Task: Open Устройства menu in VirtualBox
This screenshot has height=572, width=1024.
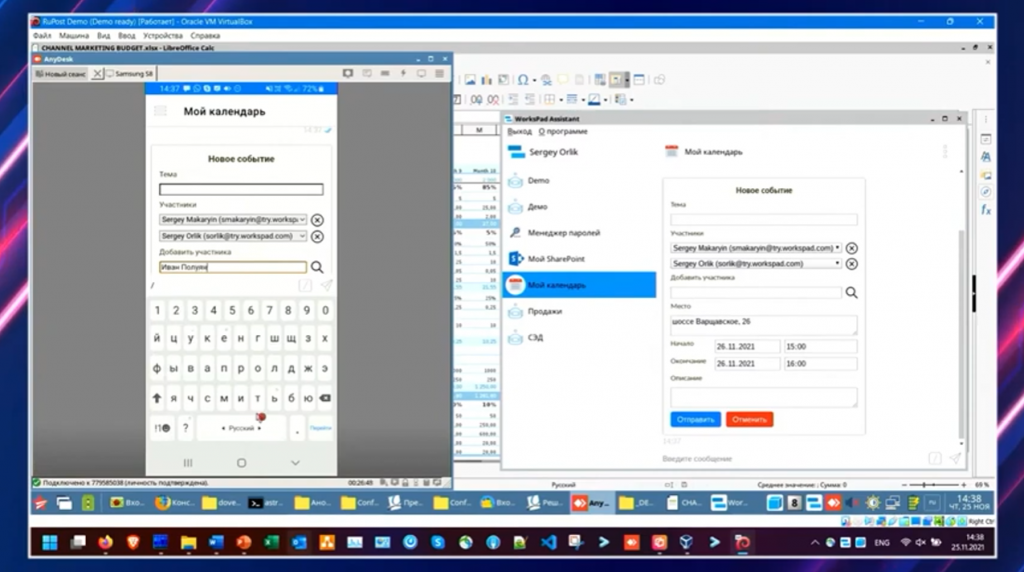Action: tap(163, 35)
